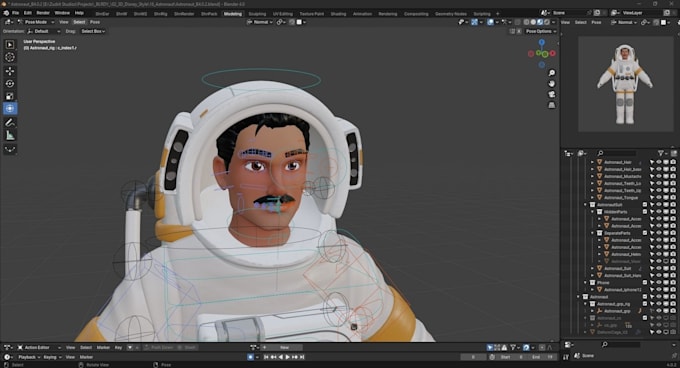The width and height of the screenshot is (680, 368).
Task: Open the Edit menu
Action: 28,13
